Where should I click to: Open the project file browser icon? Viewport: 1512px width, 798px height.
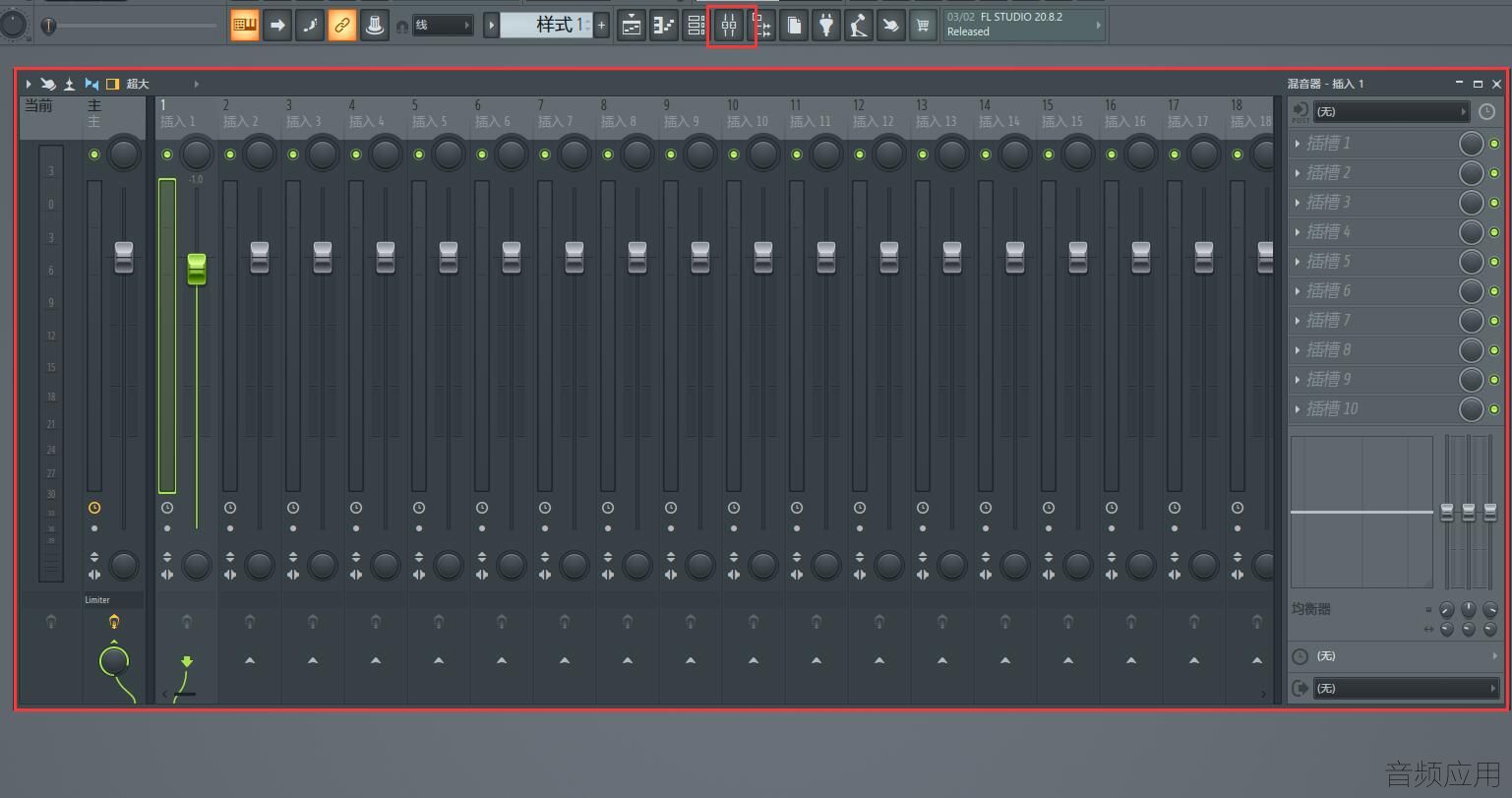pos(794,26)
